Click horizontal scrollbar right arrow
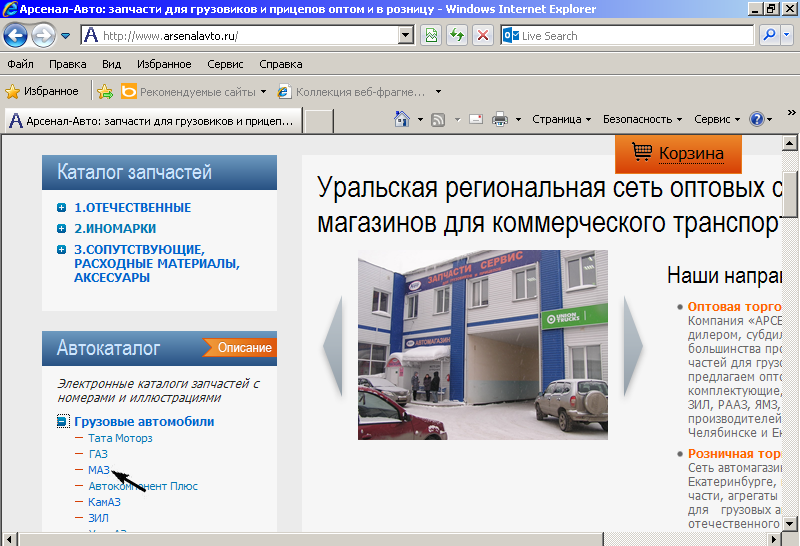 774,539
